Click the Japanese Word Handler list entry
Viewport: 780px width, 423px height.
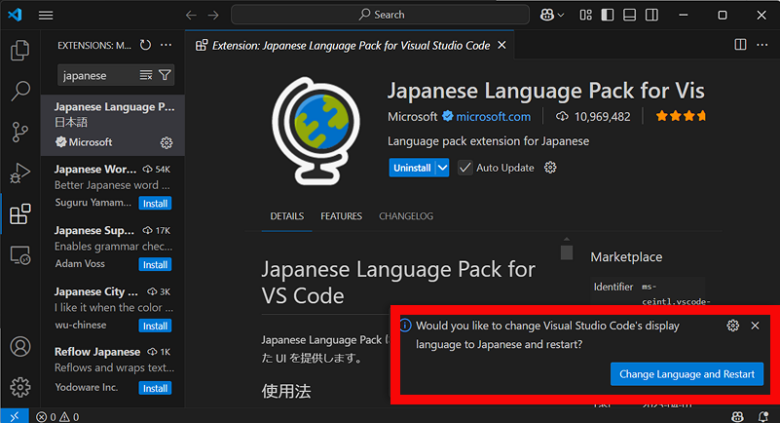coord(113,187)
